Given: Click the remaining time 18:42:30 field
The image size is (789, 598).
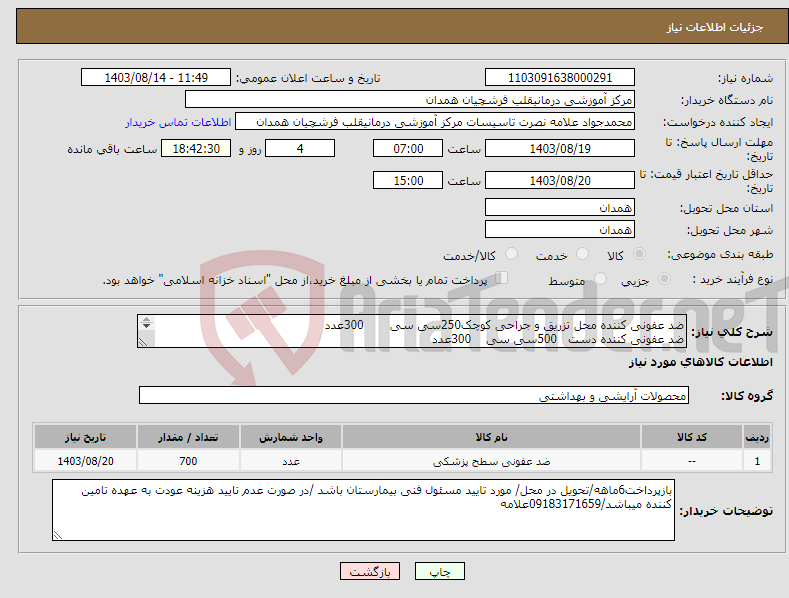Looking at the screenshot, I should (x=196, y=148).
